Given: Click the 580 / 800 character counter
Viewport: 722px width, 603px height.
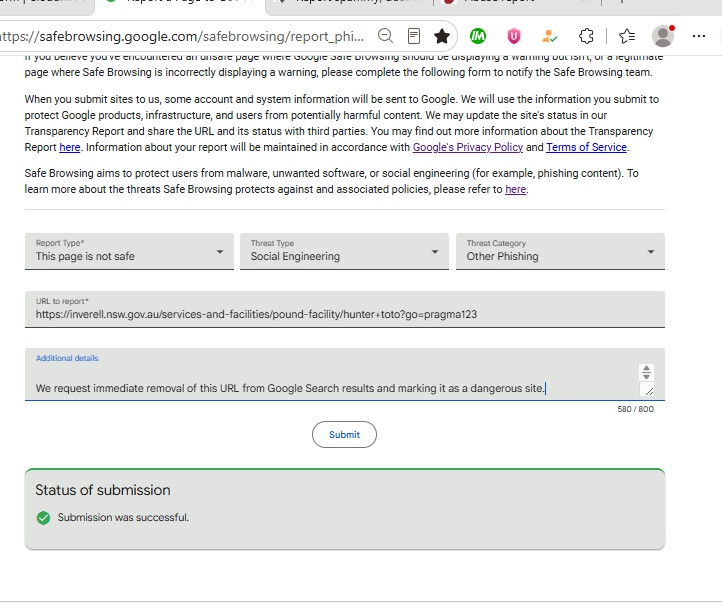Looking at the screenshot, I should pos(635,409).
